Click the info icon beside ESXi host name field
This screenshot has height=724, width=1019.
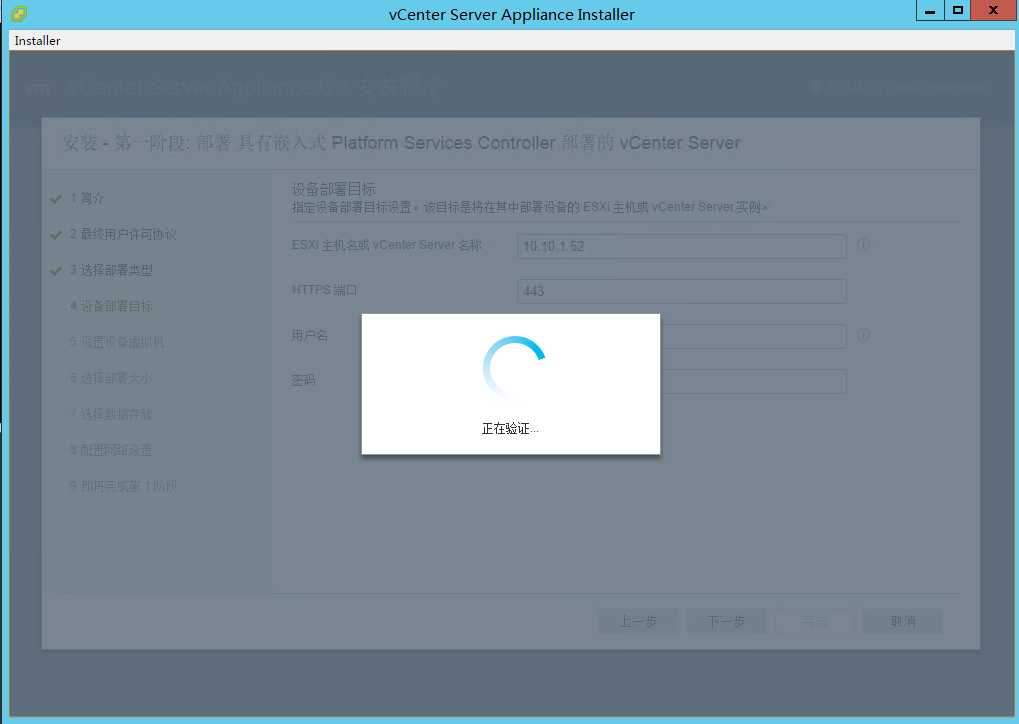click(x=863, y=244)
